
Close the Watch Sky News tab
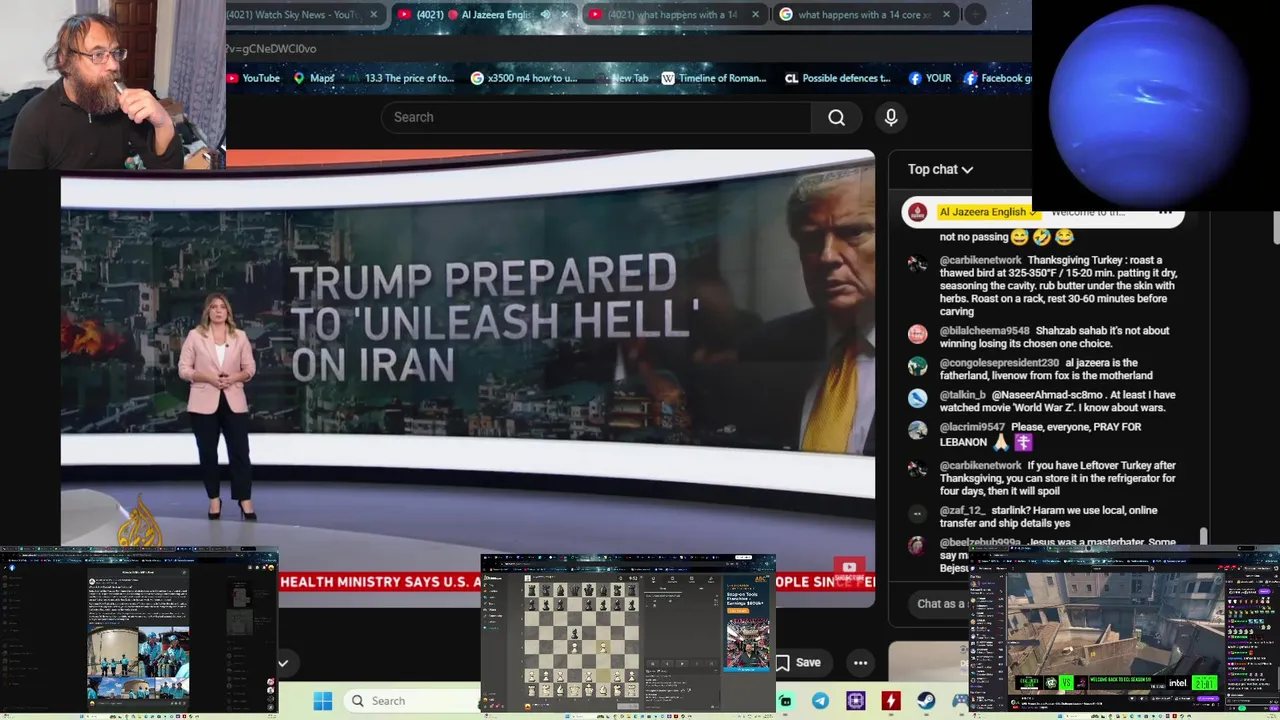(373, 14)
